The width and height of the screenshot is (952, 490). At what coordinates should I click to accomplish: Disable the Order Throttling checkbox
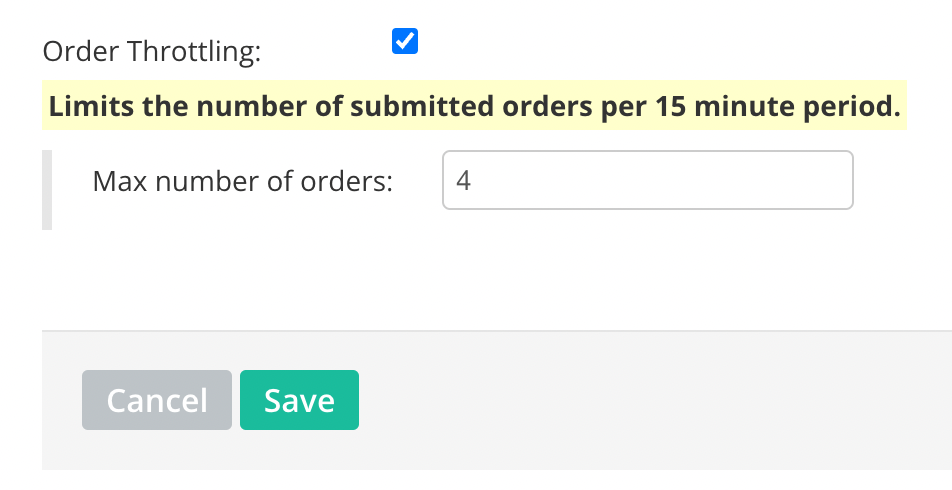[405, 42]
